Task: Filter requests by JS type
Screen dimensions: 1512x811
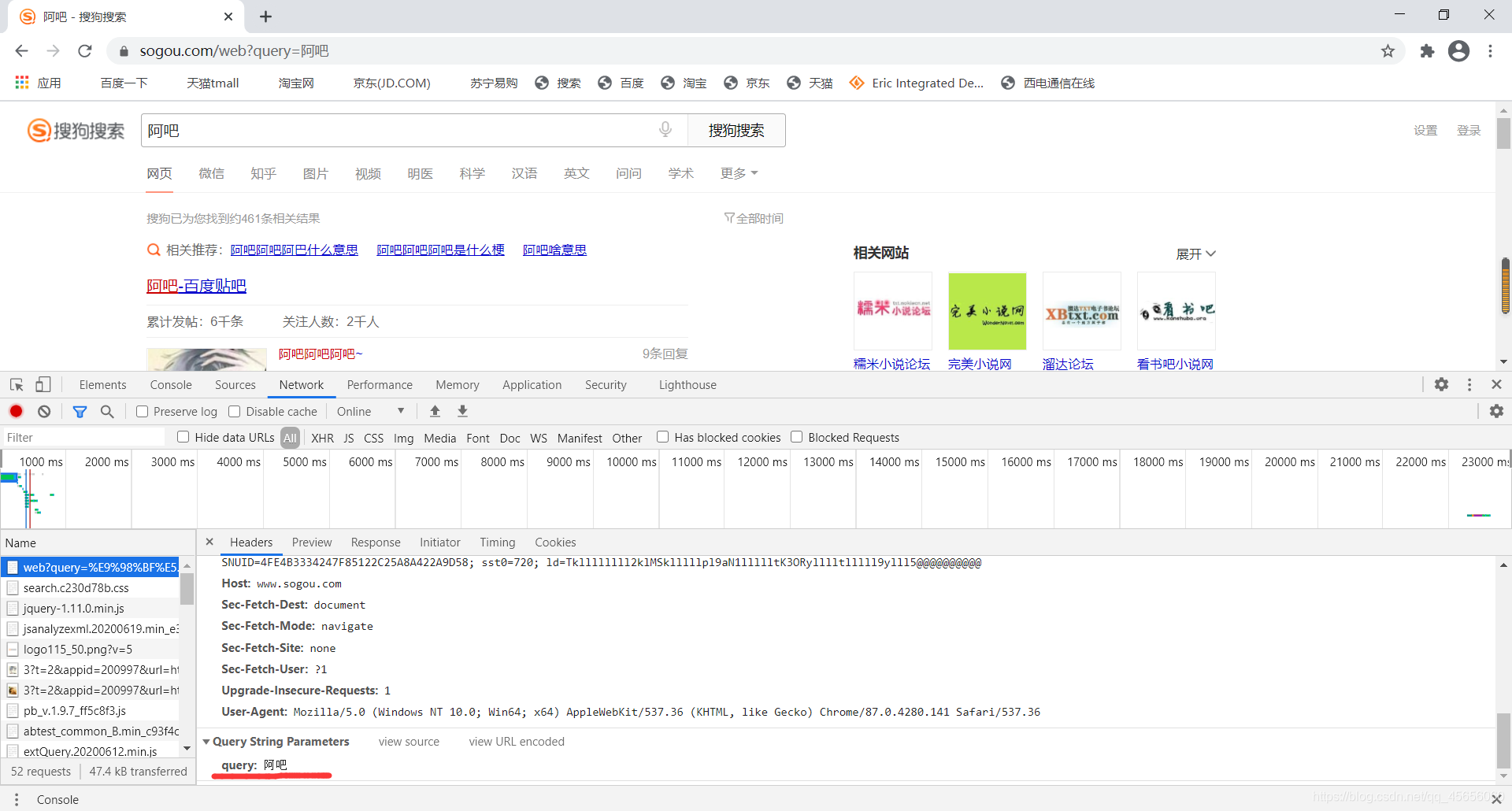Action: click(x=349, y=438)
